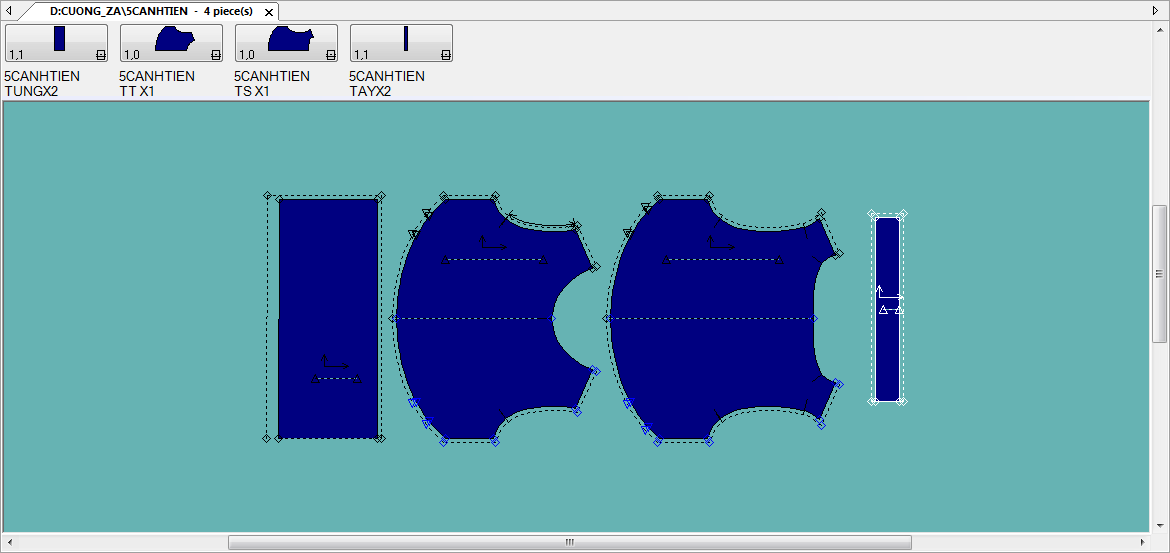This screenshot has height=553, width=1170.
Task: Click the small corner icon on TS X1 thumbnail
Action: pos(330,55)
